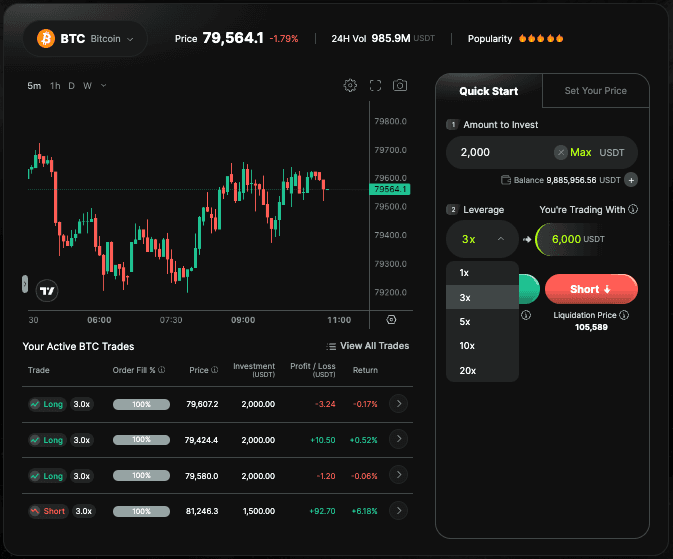Show Liquidation Price info under Short
Image resolution: width=673 pixels, height=559 pixels.
point(624,315)
